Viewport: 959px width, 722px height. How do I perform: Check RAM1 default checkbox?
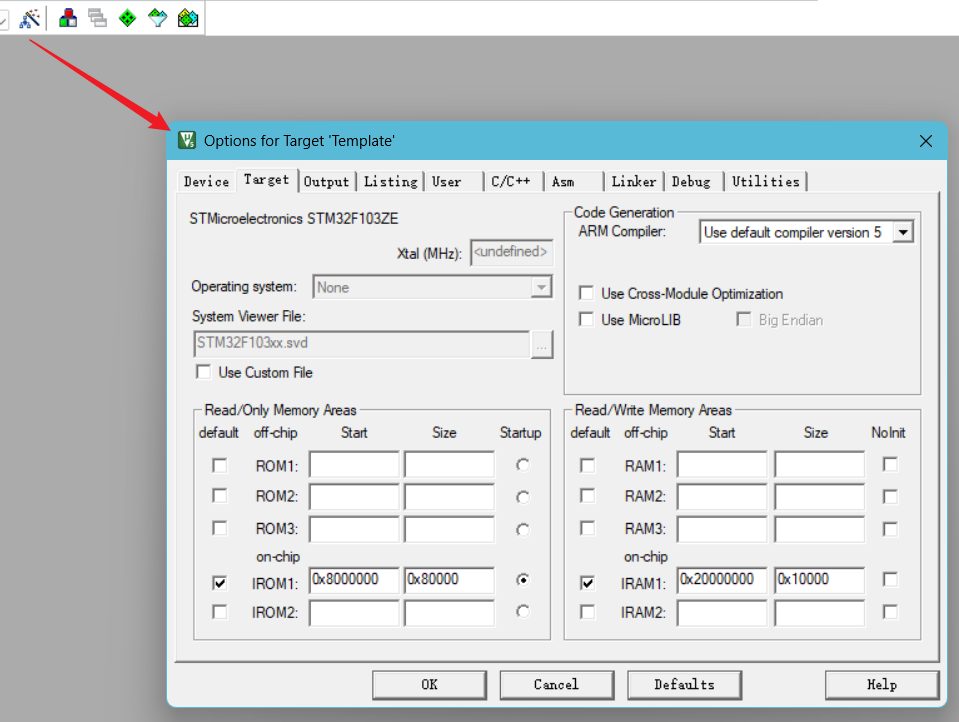click(x=587, y=466)
